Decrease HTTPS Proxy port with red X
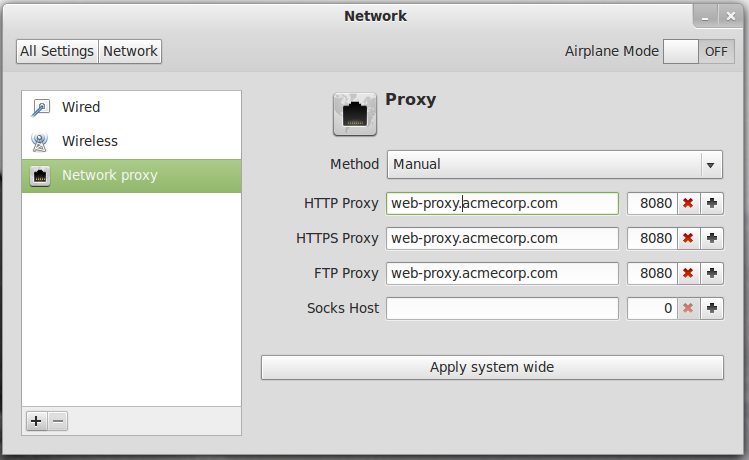Screen dimensions: 749x460 point(688,238)
